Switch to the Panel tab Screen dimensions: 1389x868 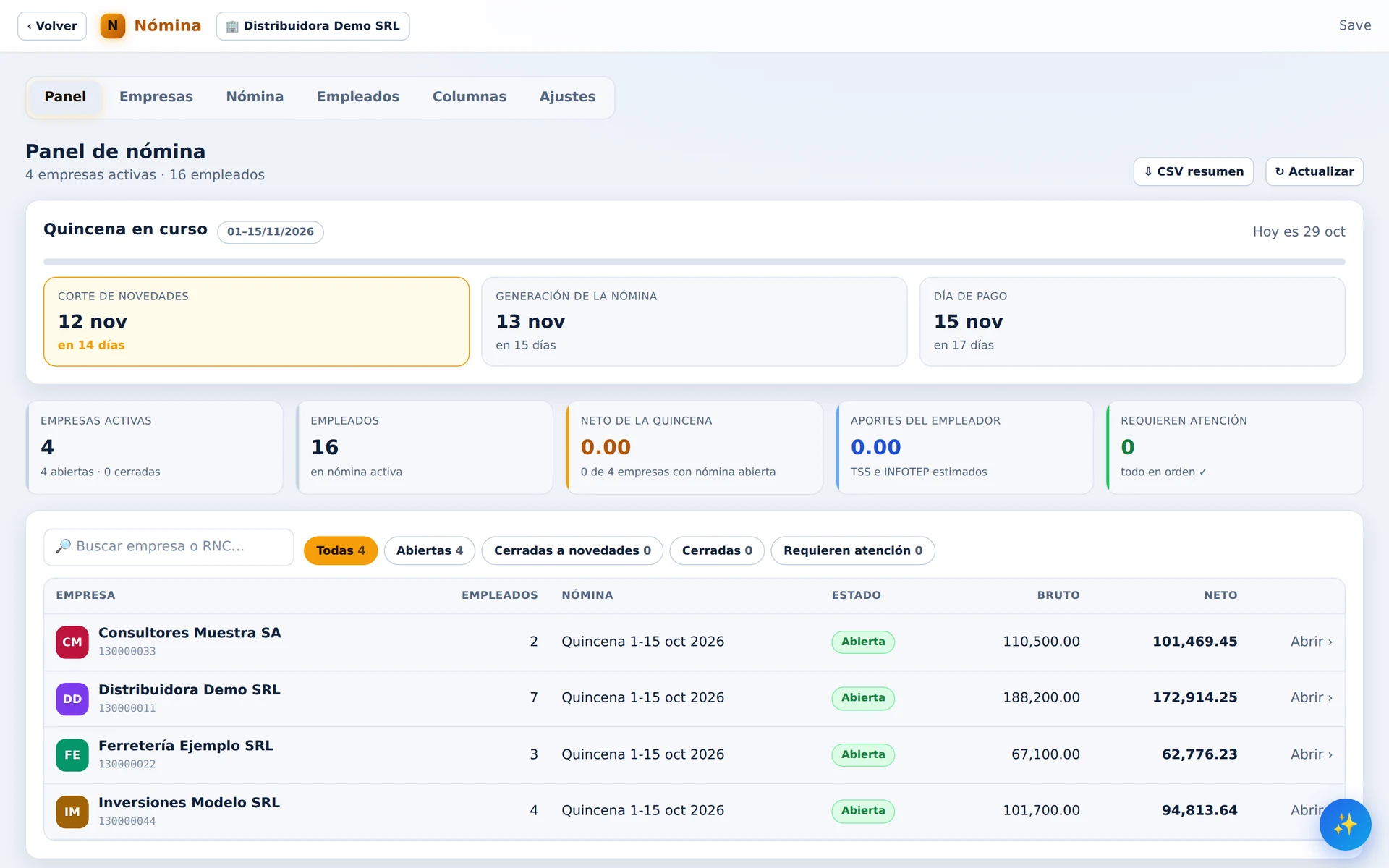pyautogui.click(x=65, y=97)
